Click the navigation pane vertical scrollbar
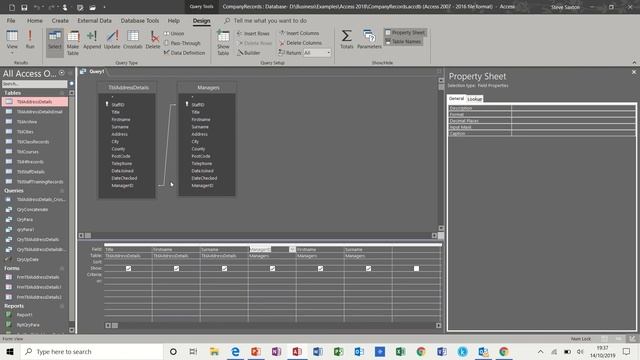640x360 pixels. tap(71, 211)
